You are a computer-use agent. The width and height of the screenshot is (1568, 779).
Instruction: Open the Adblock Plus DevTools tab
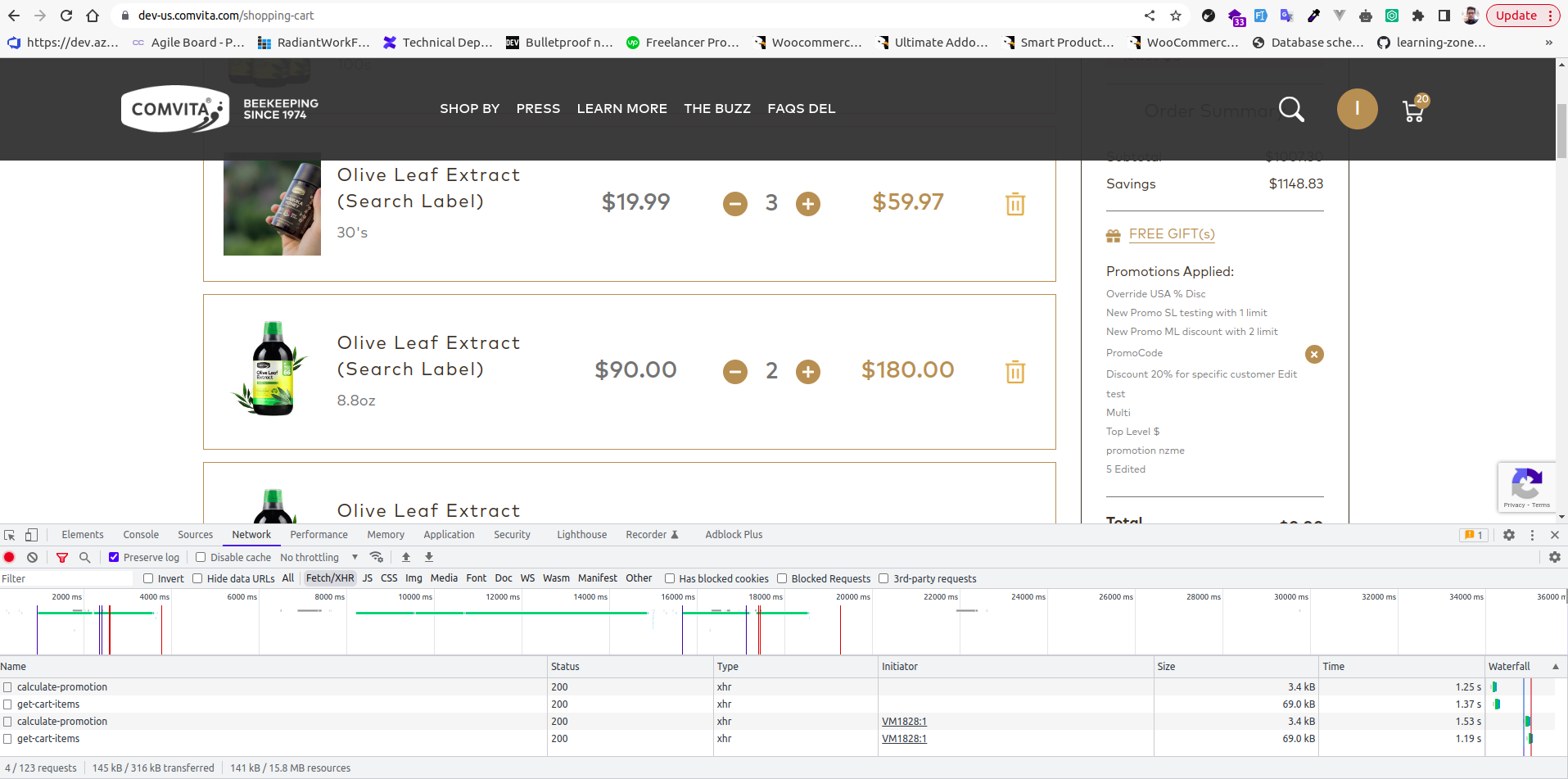(734, 535)
